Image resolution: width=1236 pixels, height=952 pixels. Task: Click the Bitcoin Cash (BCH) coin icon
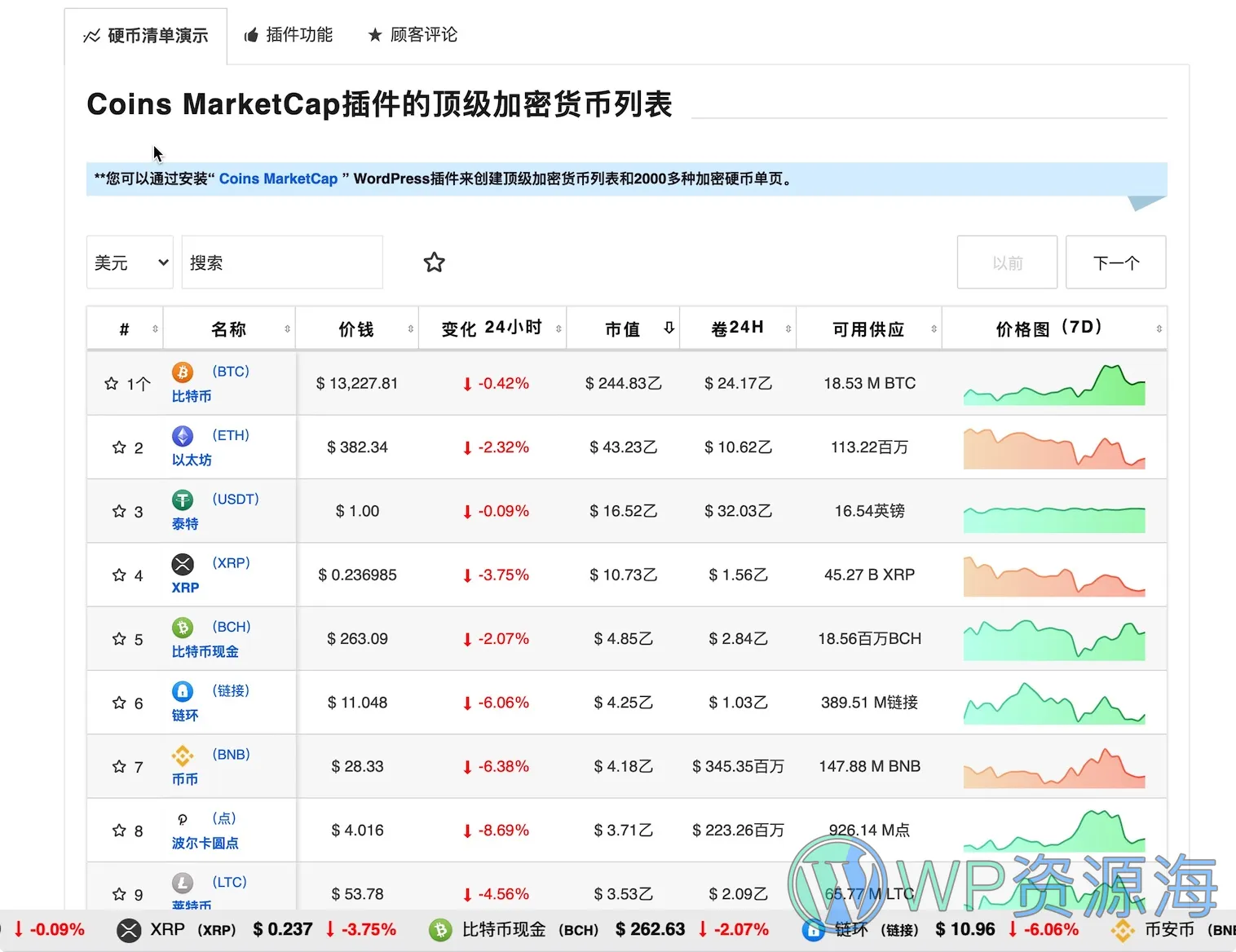pos(182,628)
